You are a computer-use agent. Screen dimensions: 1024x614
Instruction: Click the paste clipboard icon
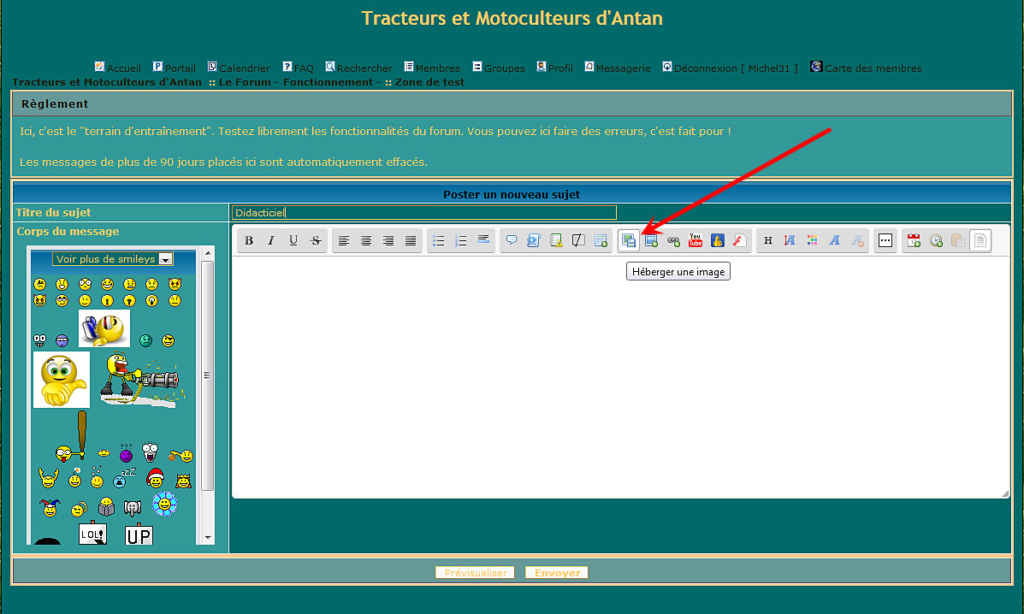tap(958, 240)
